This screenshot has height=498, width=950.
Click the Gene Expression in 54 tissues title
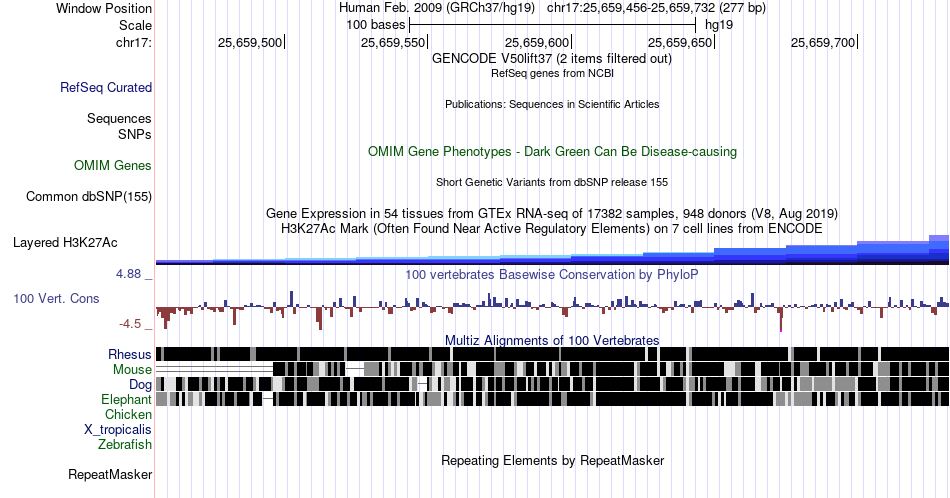pyautogui.click(x=552, y=213)
